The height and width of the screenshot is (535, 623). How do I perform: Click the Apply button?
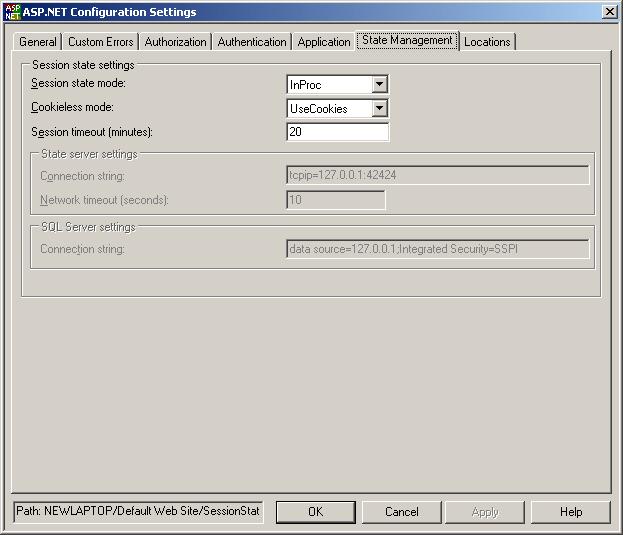(x=485, y=512)
